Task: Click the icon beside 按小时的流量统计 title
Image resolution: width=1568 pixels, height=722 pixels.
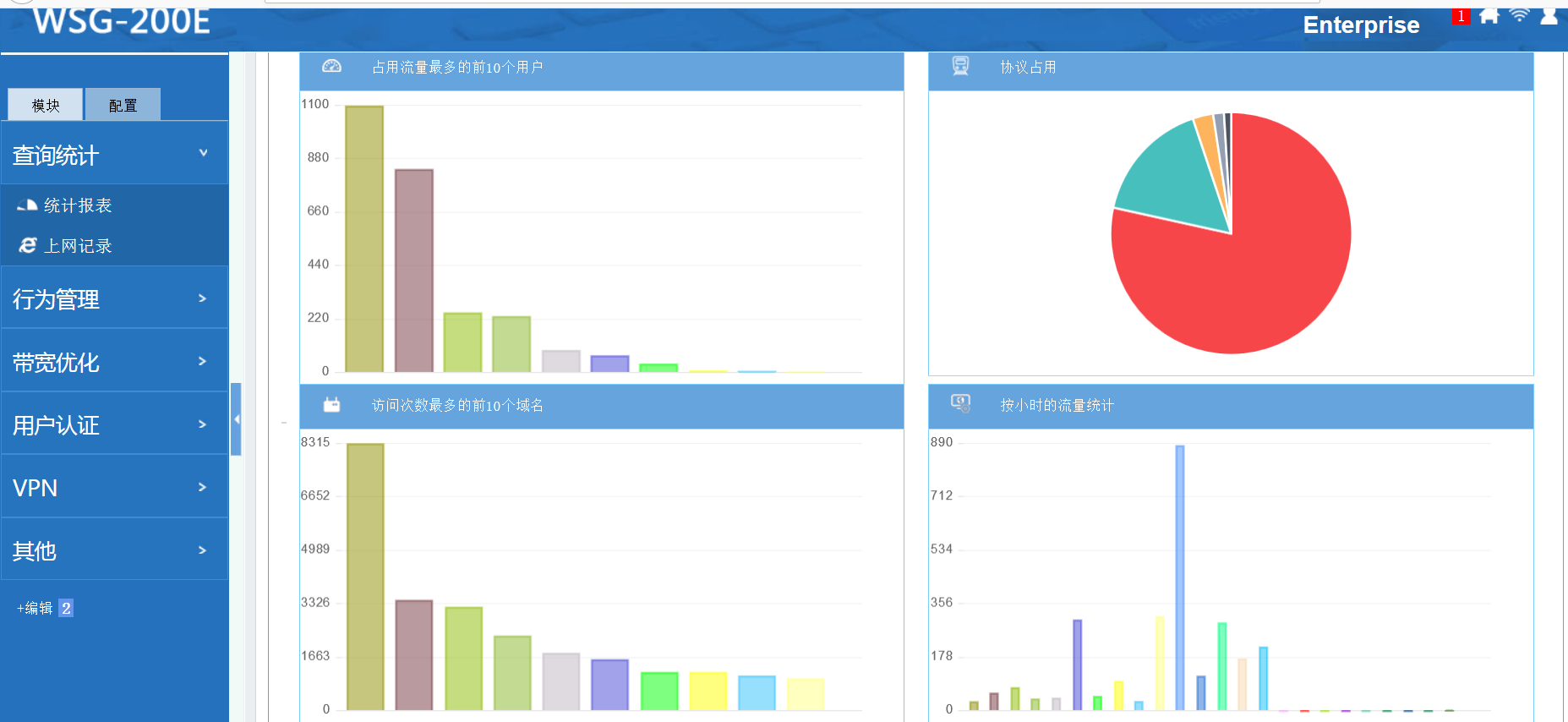Action: (960, 404)
